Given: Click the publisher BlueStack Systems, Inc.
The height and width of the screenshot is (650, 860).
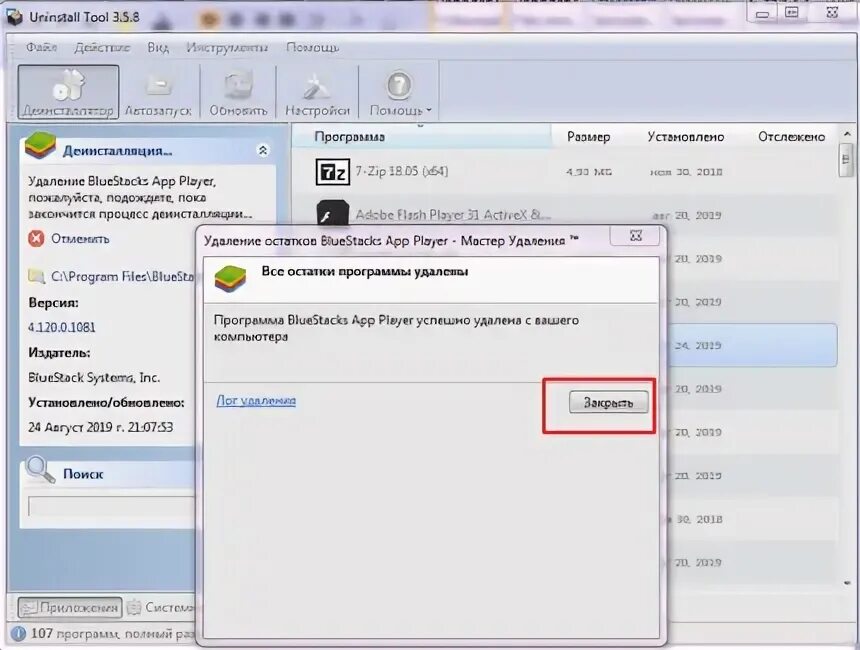Looking at the screenshot, I should point(94,377).
